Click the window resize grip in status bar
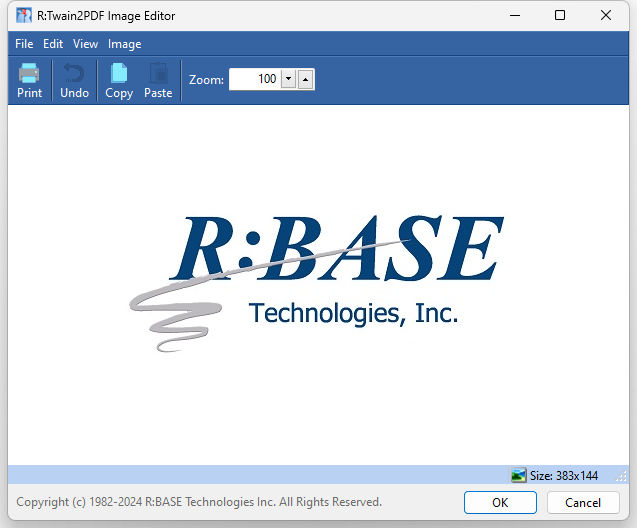This screenshot has width=637, height=528. pyautogui.click(x=622, y=476)
